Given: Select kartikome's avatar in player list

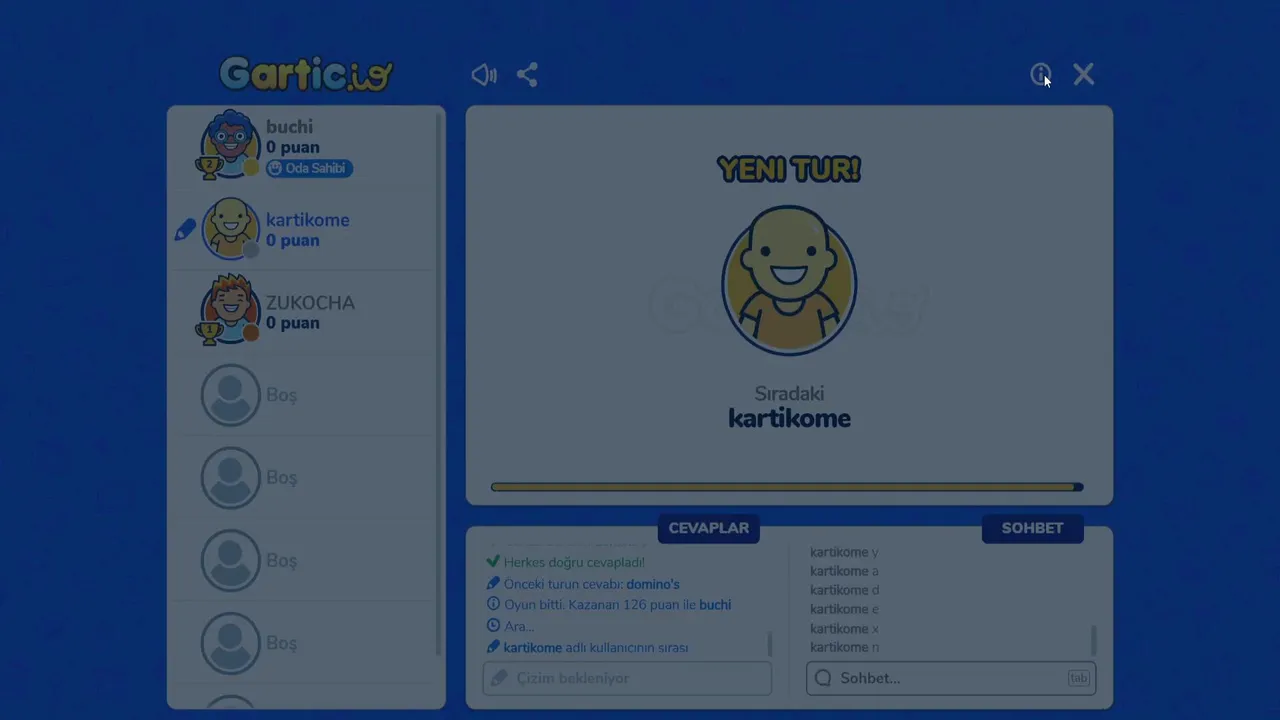Looking at the screenshot, I should [x=231, y=228].
